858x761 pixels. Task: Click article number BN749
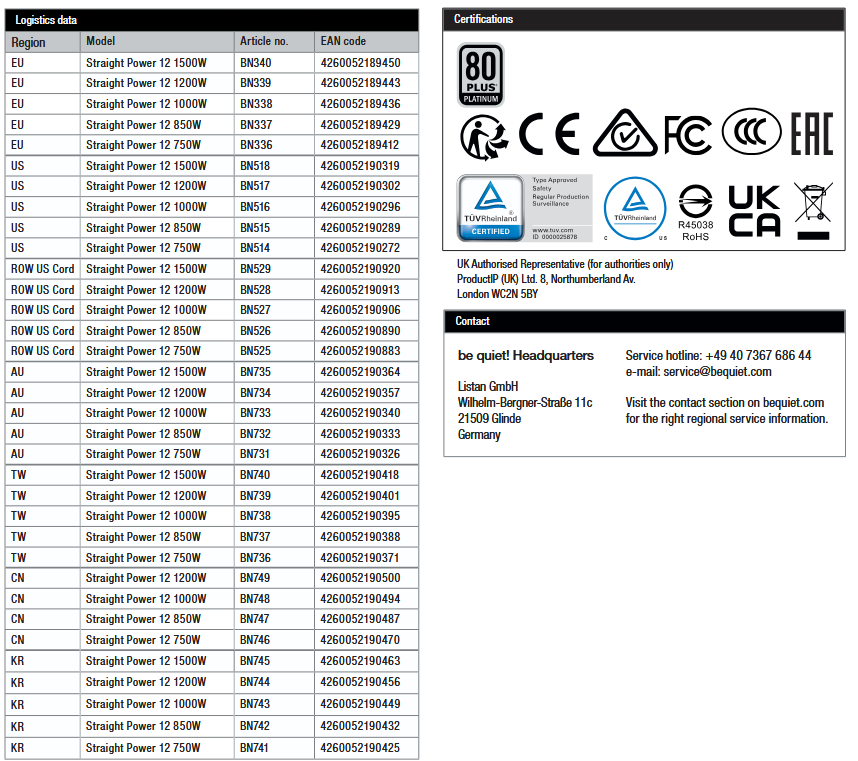(x=255, y=578)
